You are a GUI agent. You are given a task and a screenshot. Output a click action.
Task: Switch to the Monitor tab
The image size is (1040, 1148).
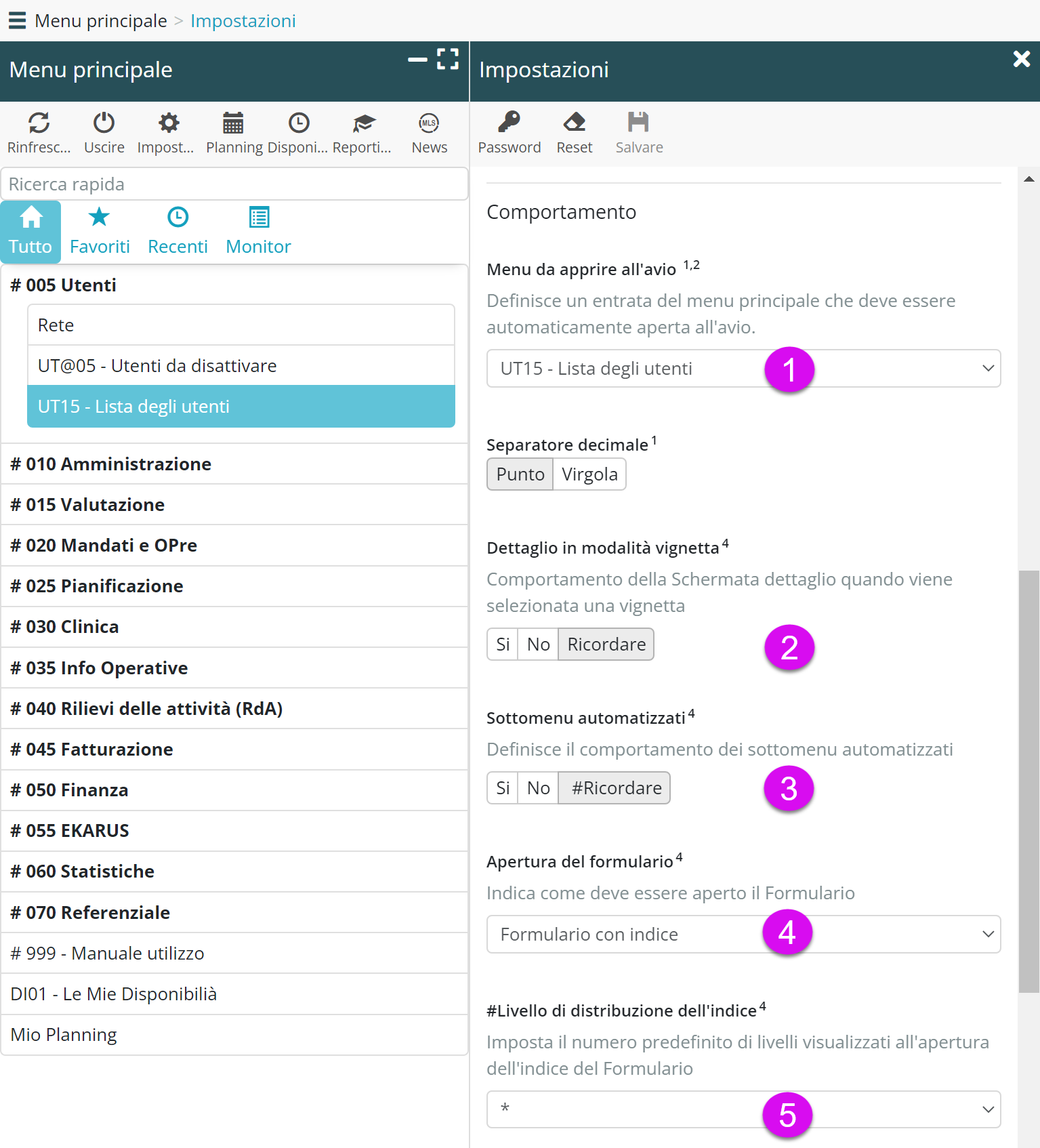(x=258, y=232)
